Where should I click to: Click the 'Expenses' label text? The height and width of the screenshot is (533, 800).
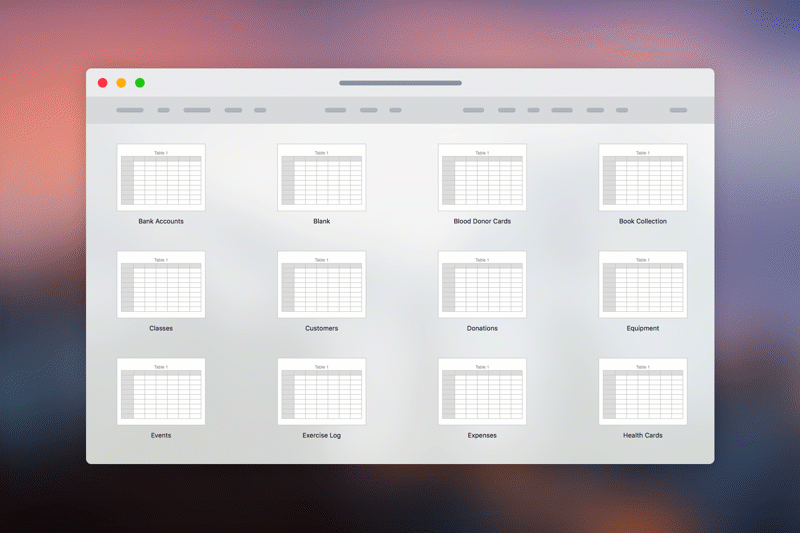tap(482, 435)
